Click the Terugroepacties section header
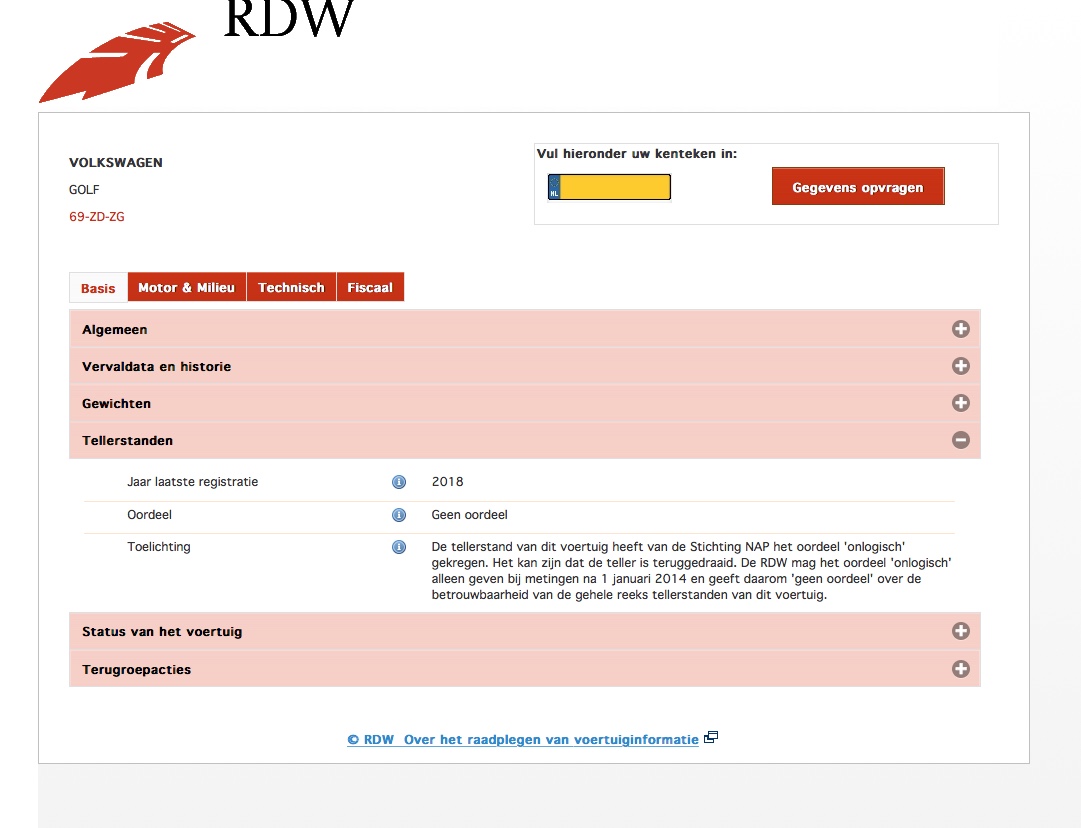1081x828 pixels. (x=525, y=669)
